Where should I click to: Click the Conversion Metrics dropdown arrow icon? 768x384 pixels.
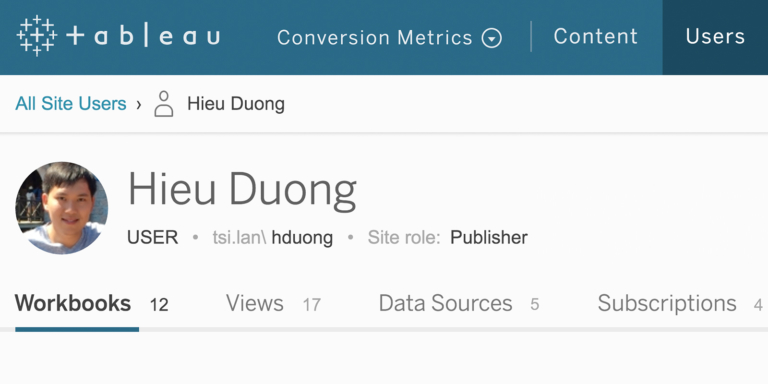coord(492,38)
